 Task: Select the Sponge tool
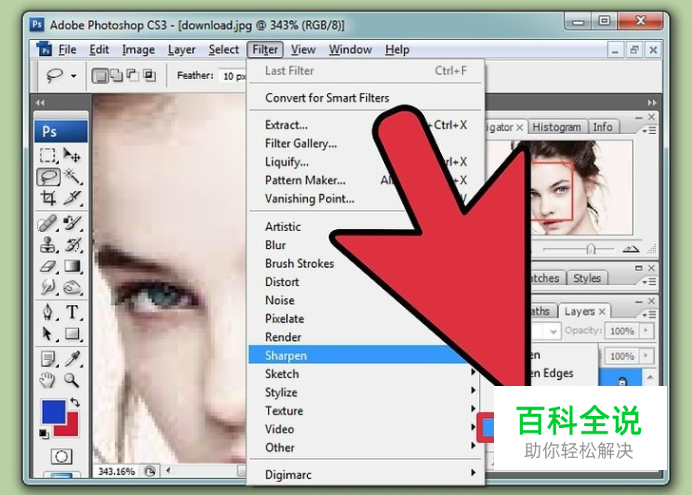pos(72,288)
